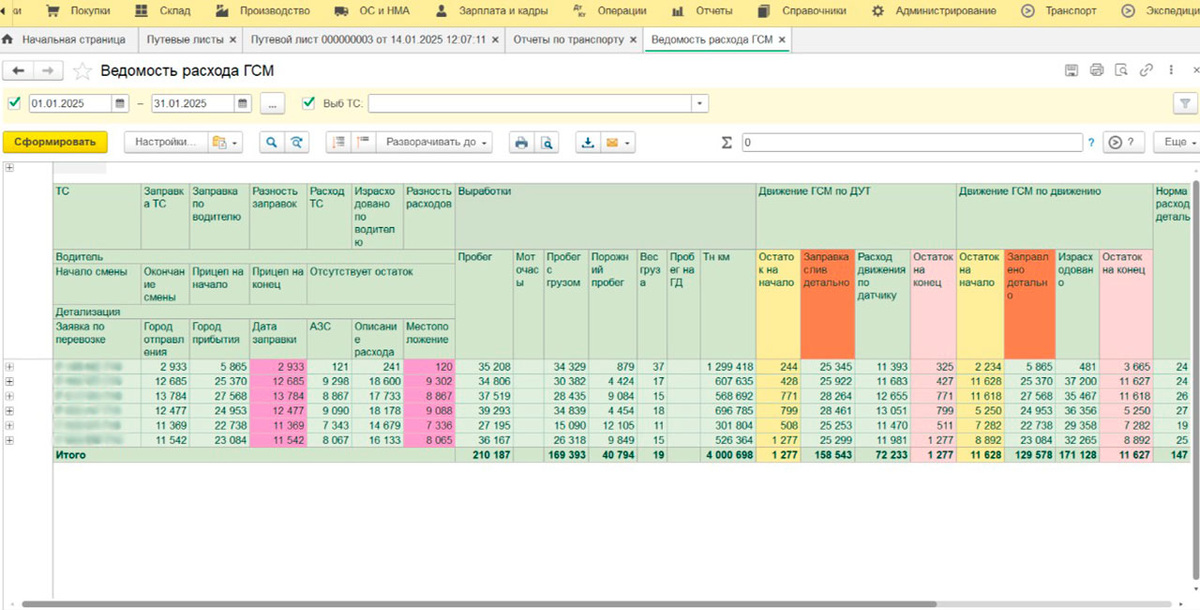
Task: Toggle the period checkbox before the dates
Action: point(14,103)
